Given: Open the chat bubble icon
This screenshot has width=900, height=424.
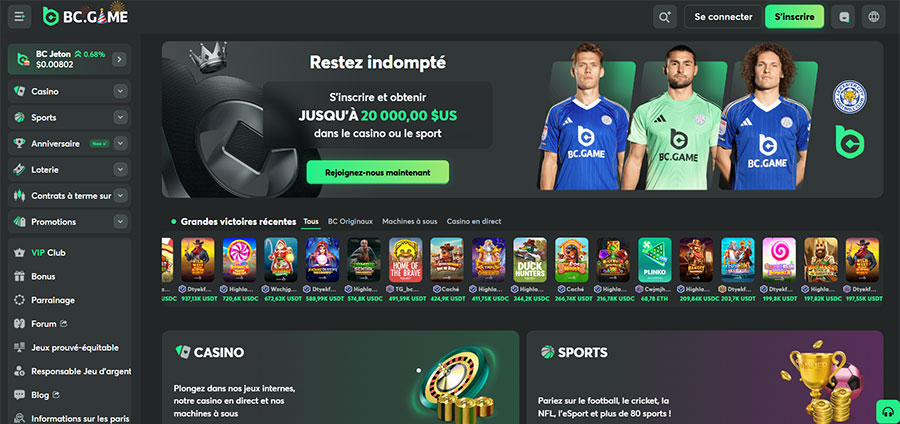Looking at the screenshot, I should coord(844,17).
